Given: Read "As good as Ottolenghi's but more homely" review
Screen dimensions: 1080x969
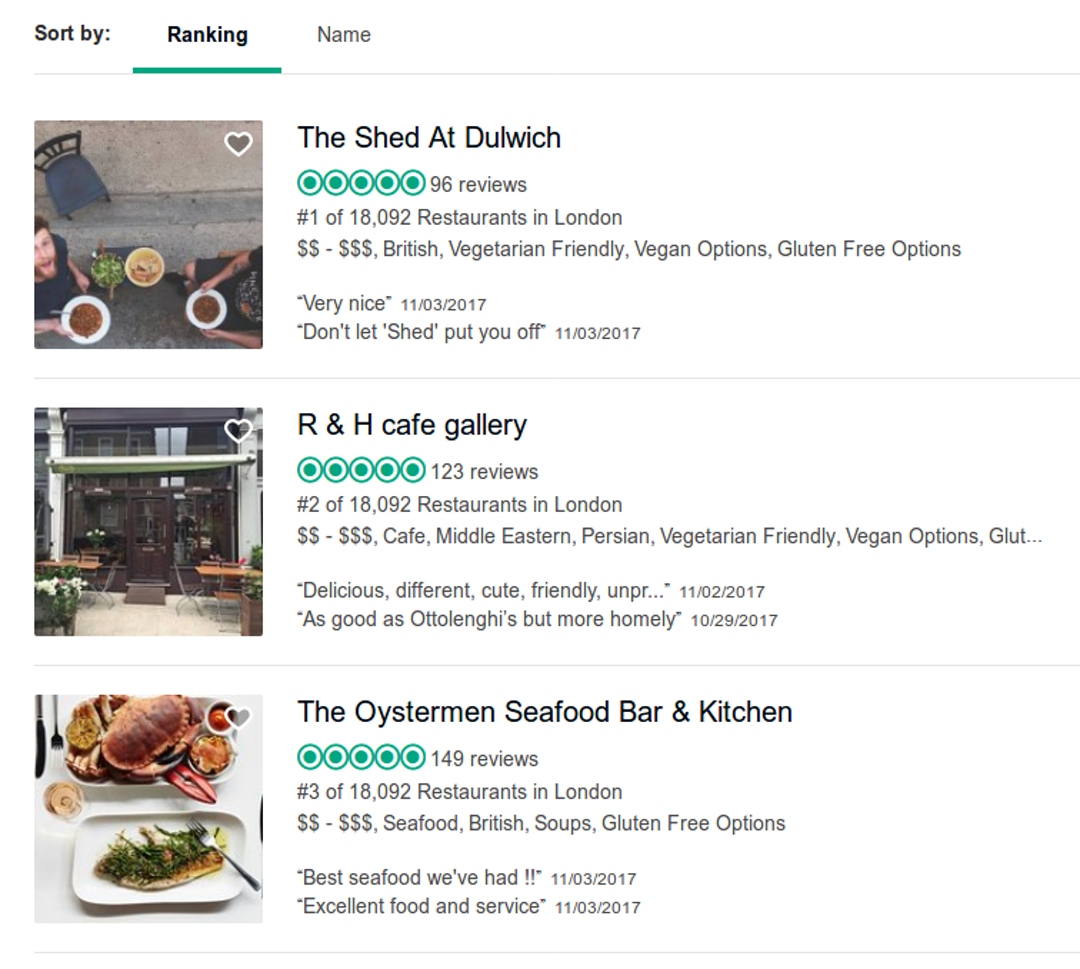Looking at the screenshot, I should [489, 619].
